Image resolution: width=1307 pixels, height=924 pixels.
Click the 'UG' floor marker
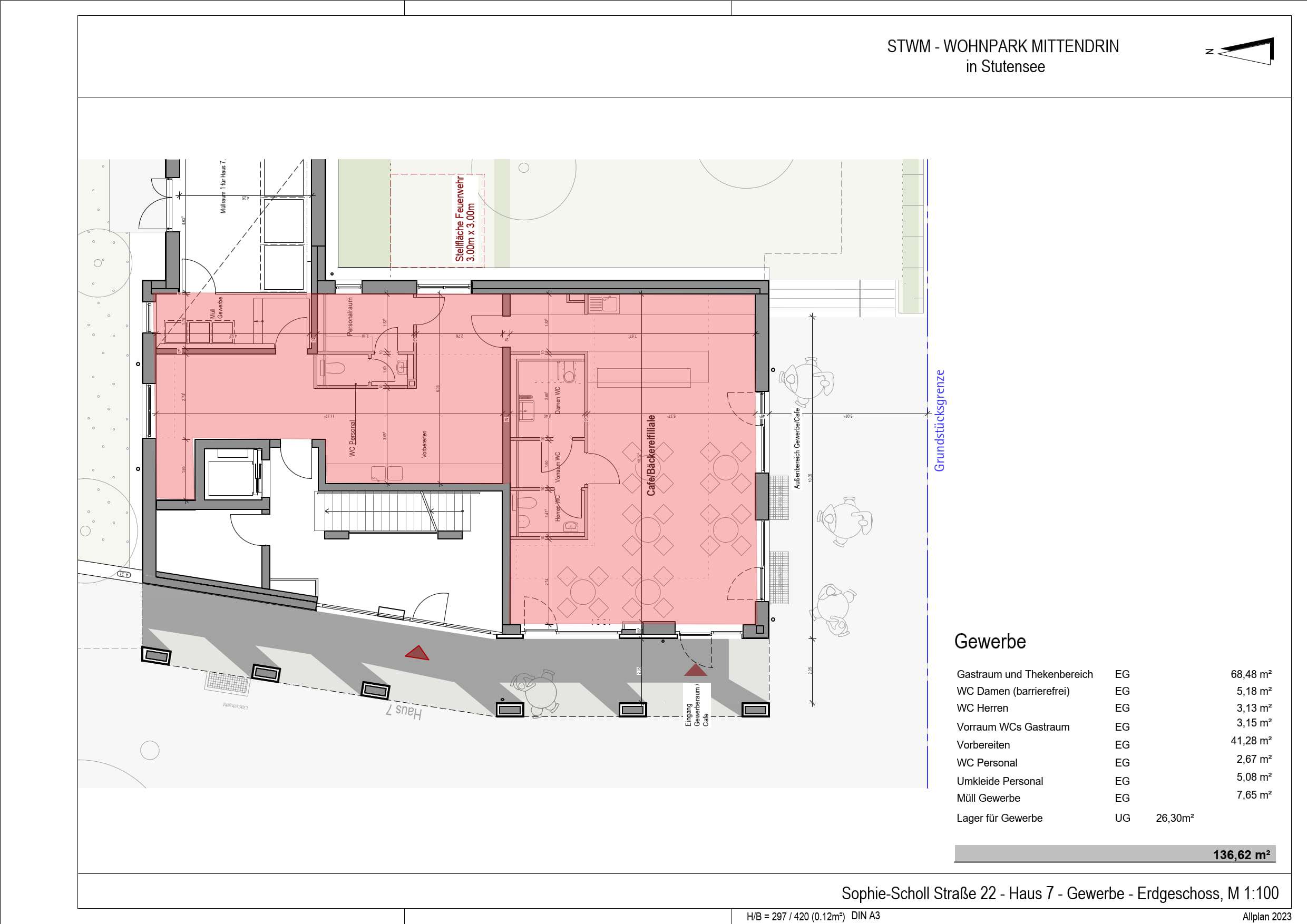[1122, 818]
